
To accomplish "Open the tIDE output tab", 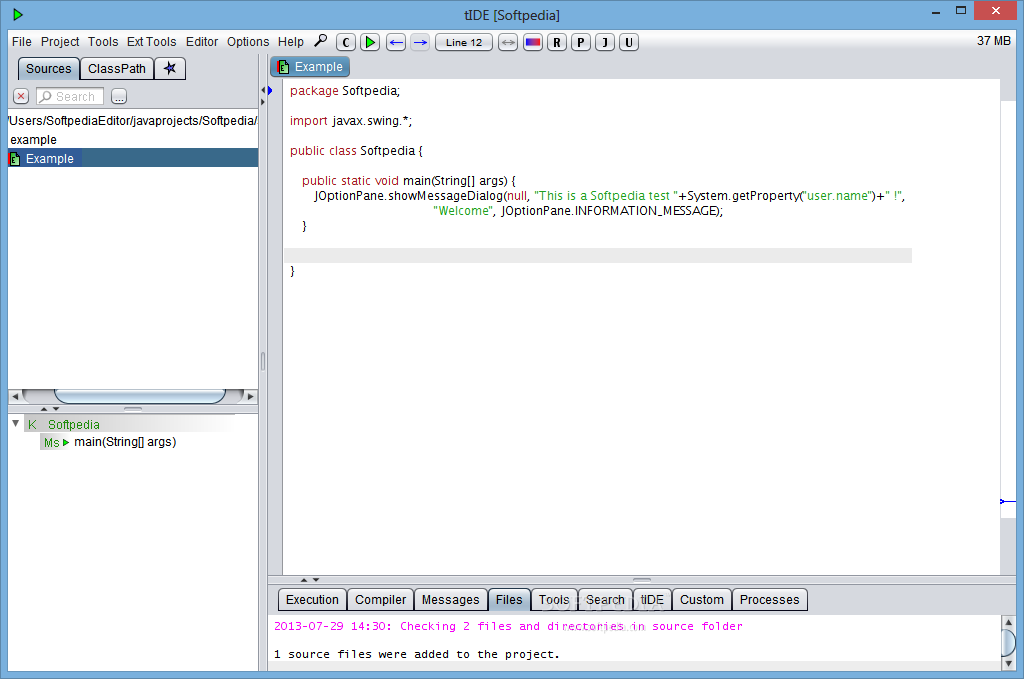I will coord(652,599).
